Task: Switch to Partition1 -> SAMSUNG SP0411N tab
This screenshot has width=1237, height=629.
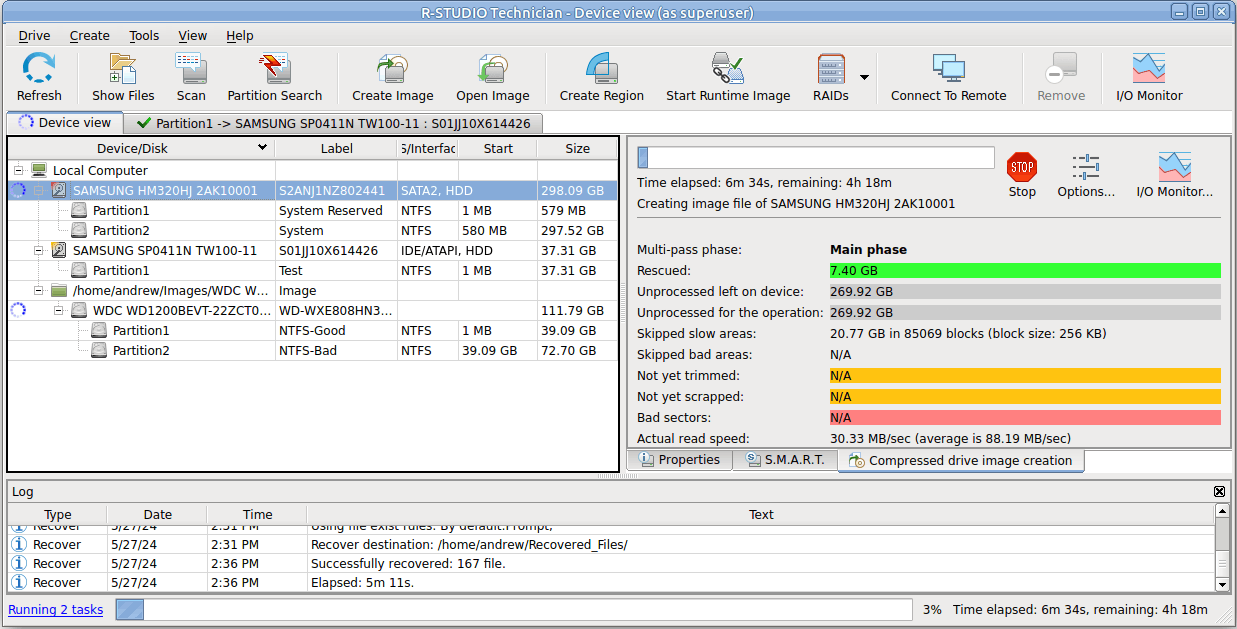Action: [334, 123]
